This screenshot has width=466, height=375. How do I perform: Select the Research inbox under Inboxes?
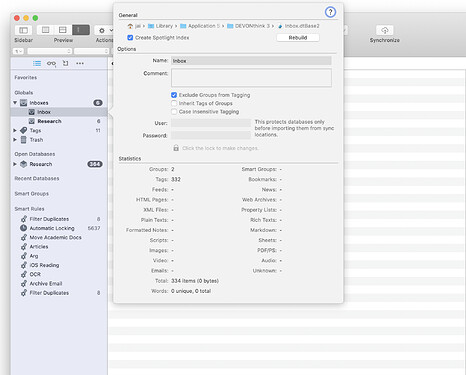coord(59,121)
